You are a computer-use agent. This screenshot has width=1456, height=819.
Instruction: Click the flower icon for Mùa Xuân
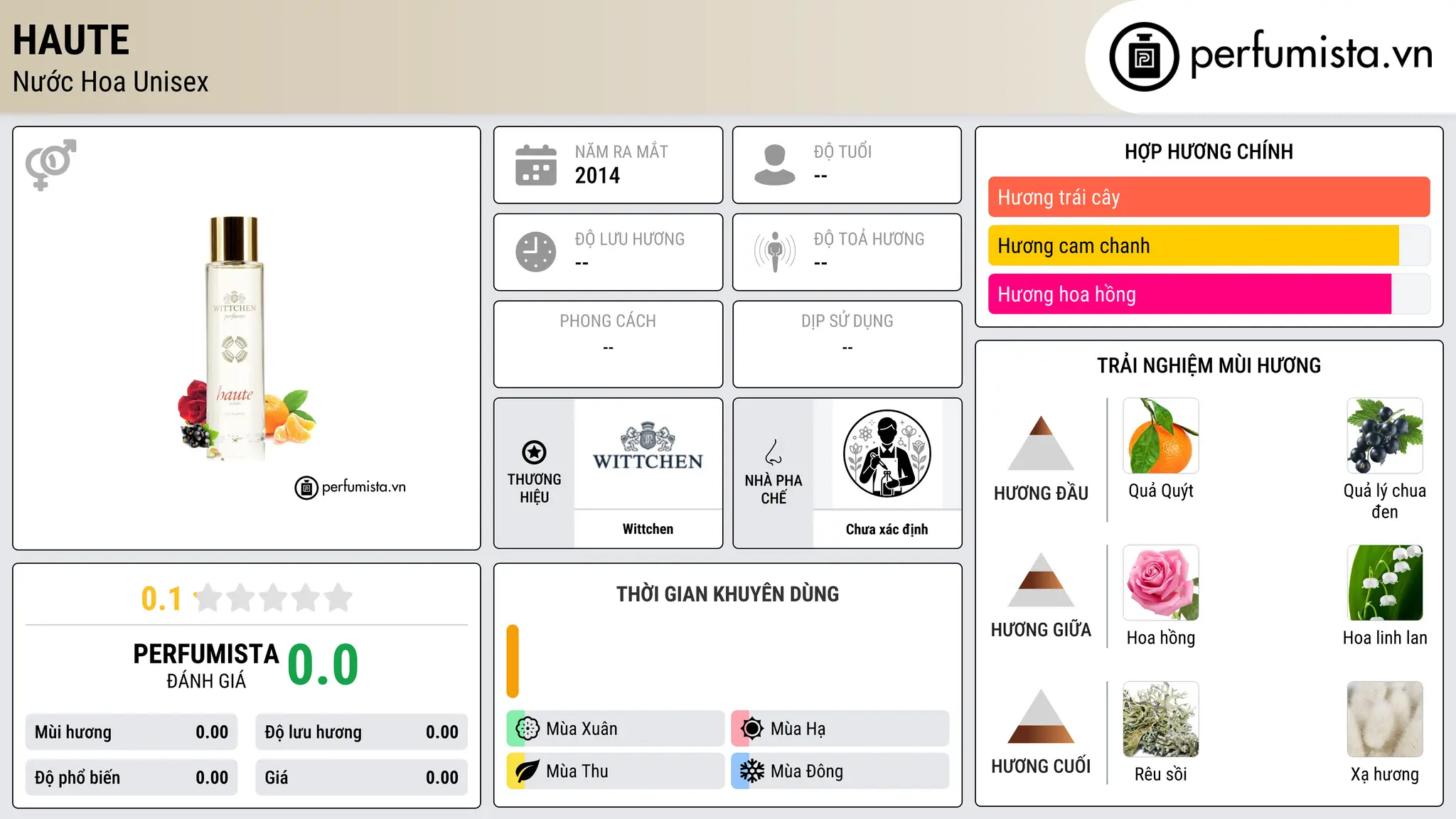pos(528,729)
